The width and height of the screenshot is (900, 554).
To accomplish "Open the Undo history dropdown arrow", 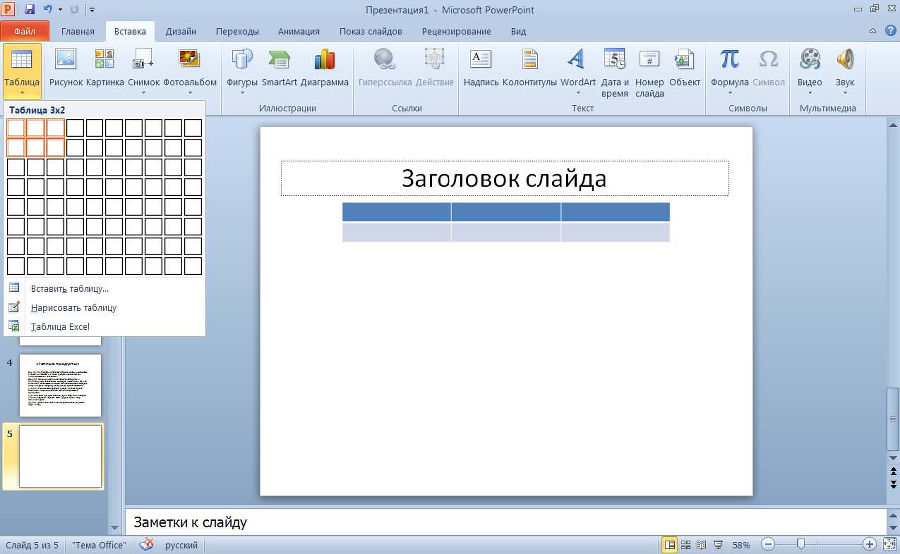I will pos(60,10).
